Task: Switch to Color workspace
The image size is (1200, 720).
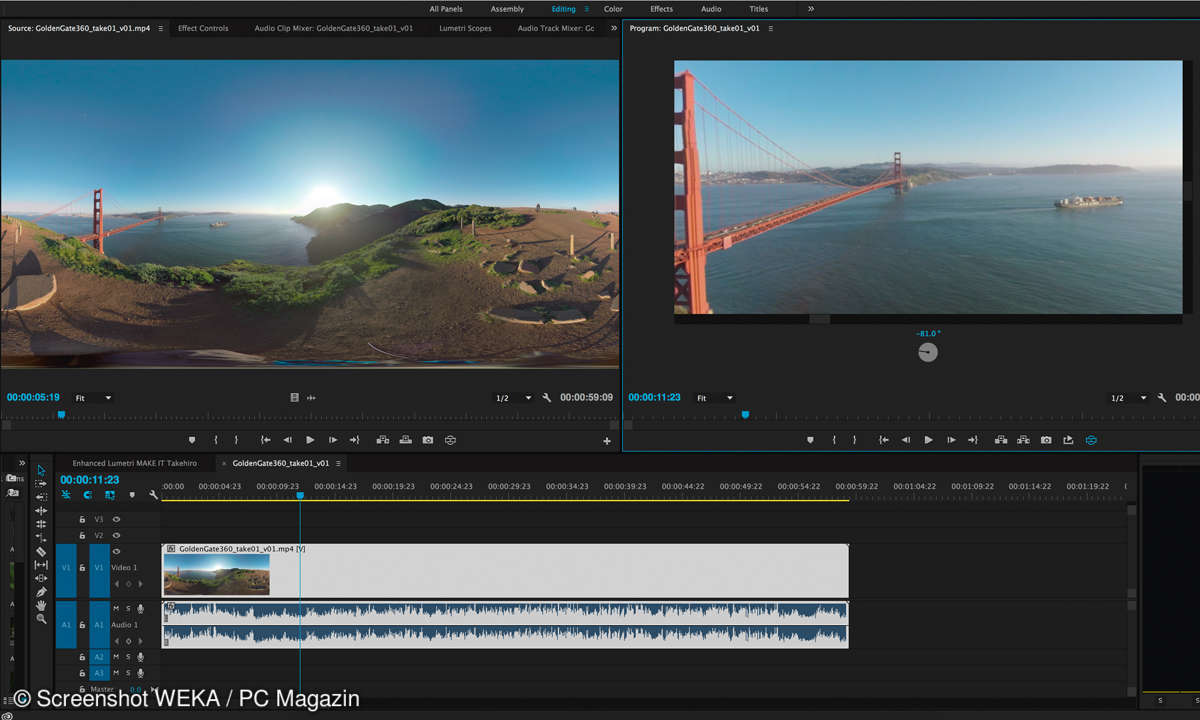Action: pyautogui.click(x=613, y=9)
